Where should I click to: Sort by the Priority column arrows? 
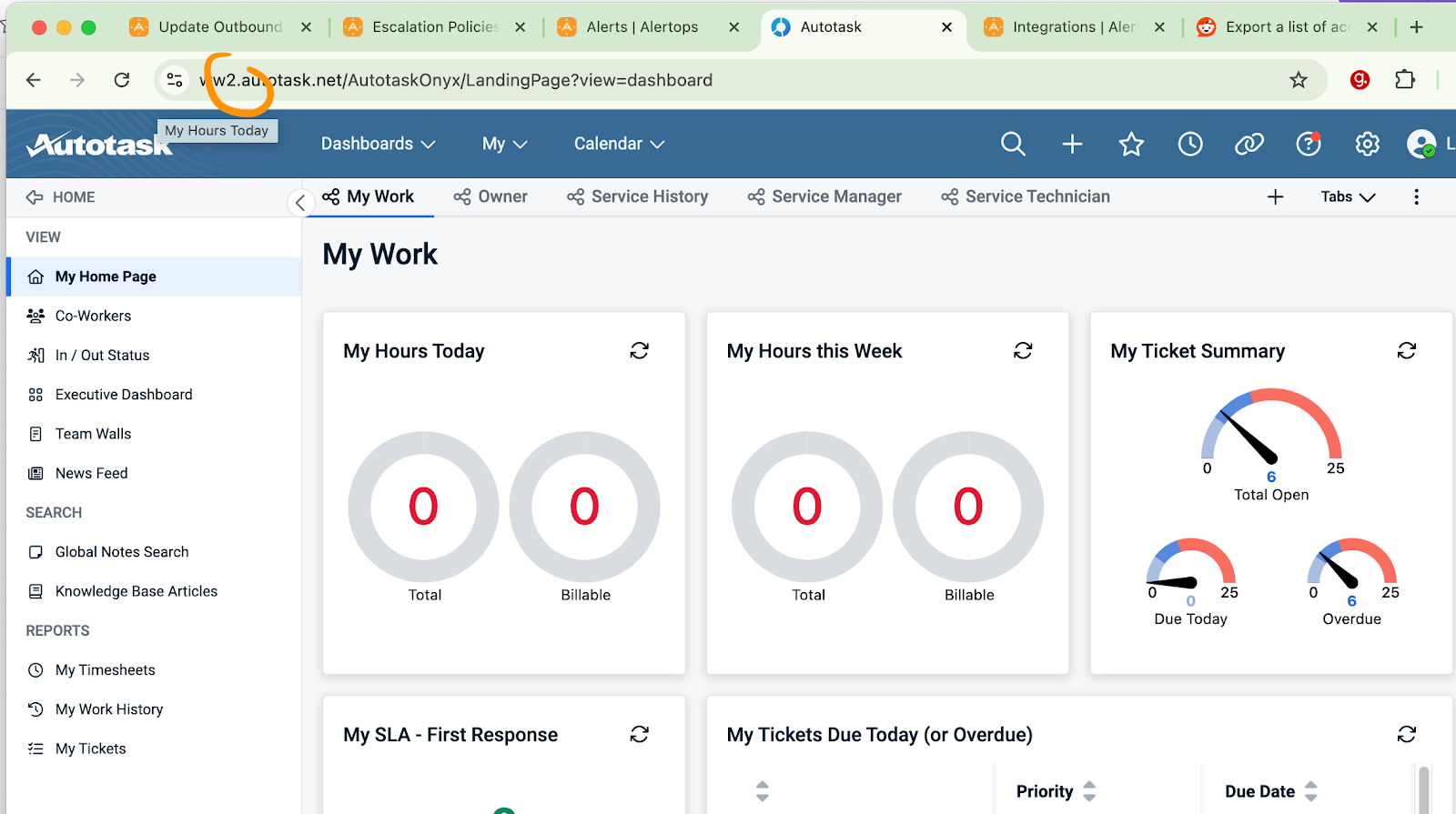click(1089, 791)
